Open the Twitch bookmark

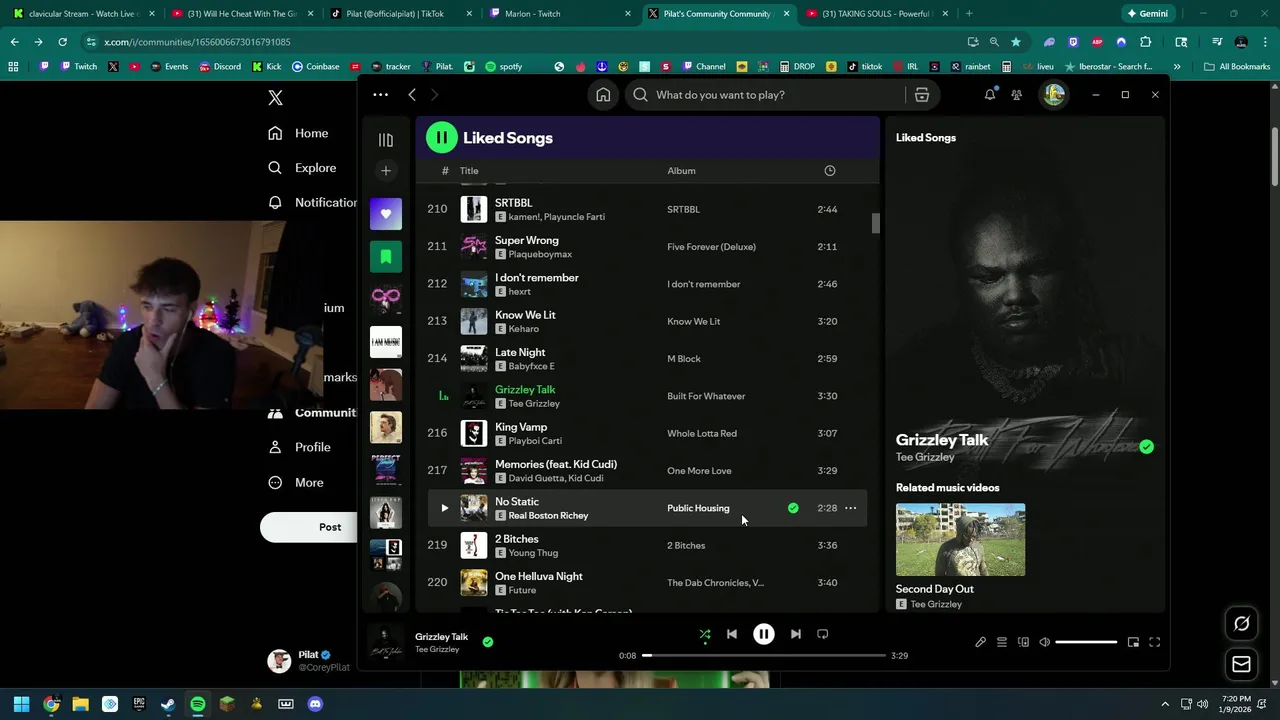click(x=79, y=67)
